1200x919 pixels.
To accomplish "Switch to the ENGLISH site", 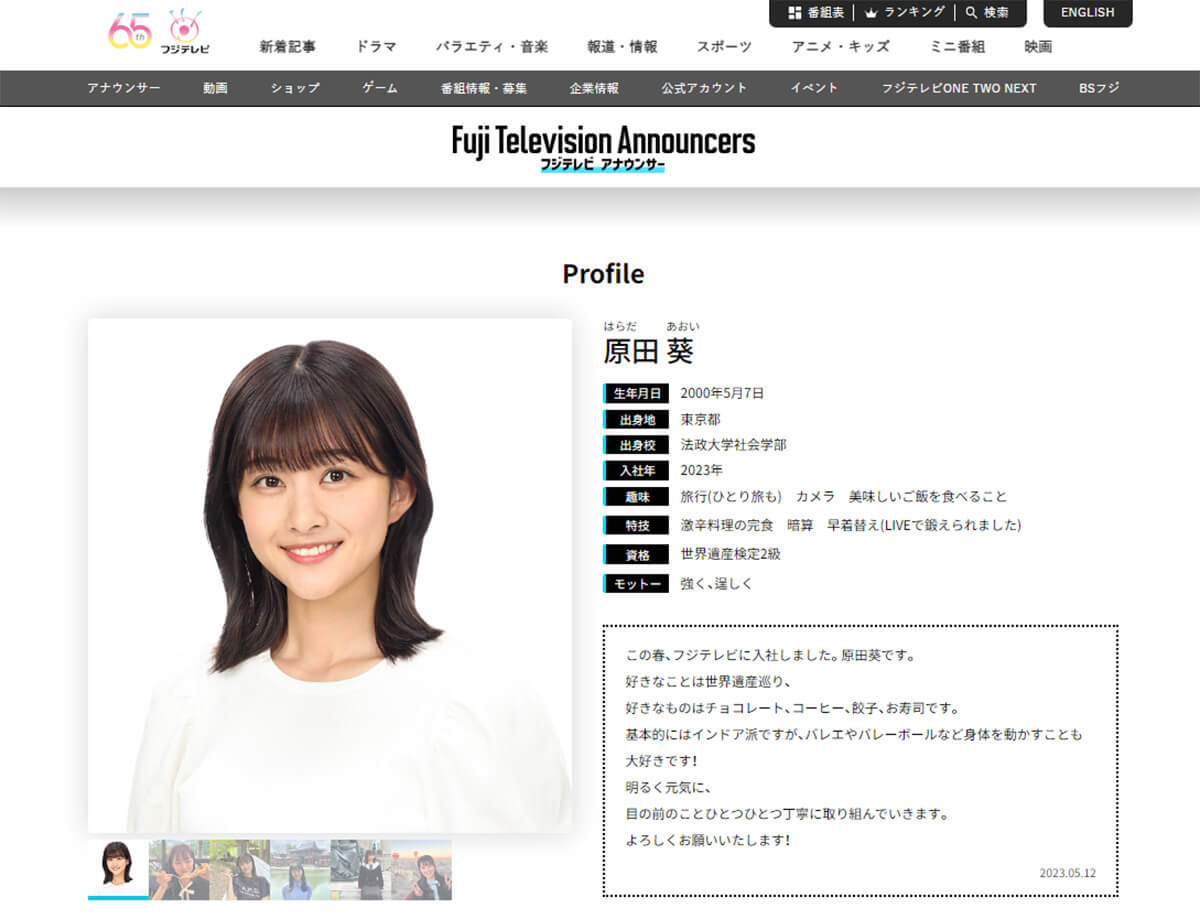I will coord(1088,13).
